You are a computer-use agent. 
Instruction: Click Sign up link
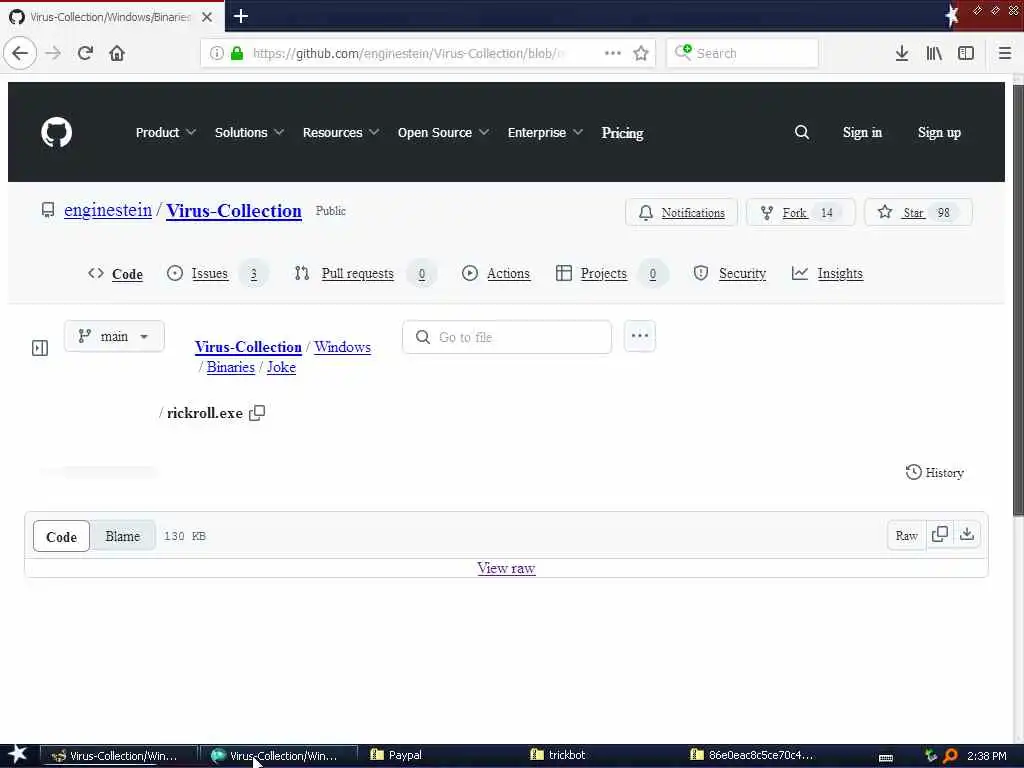click(939, 133)
